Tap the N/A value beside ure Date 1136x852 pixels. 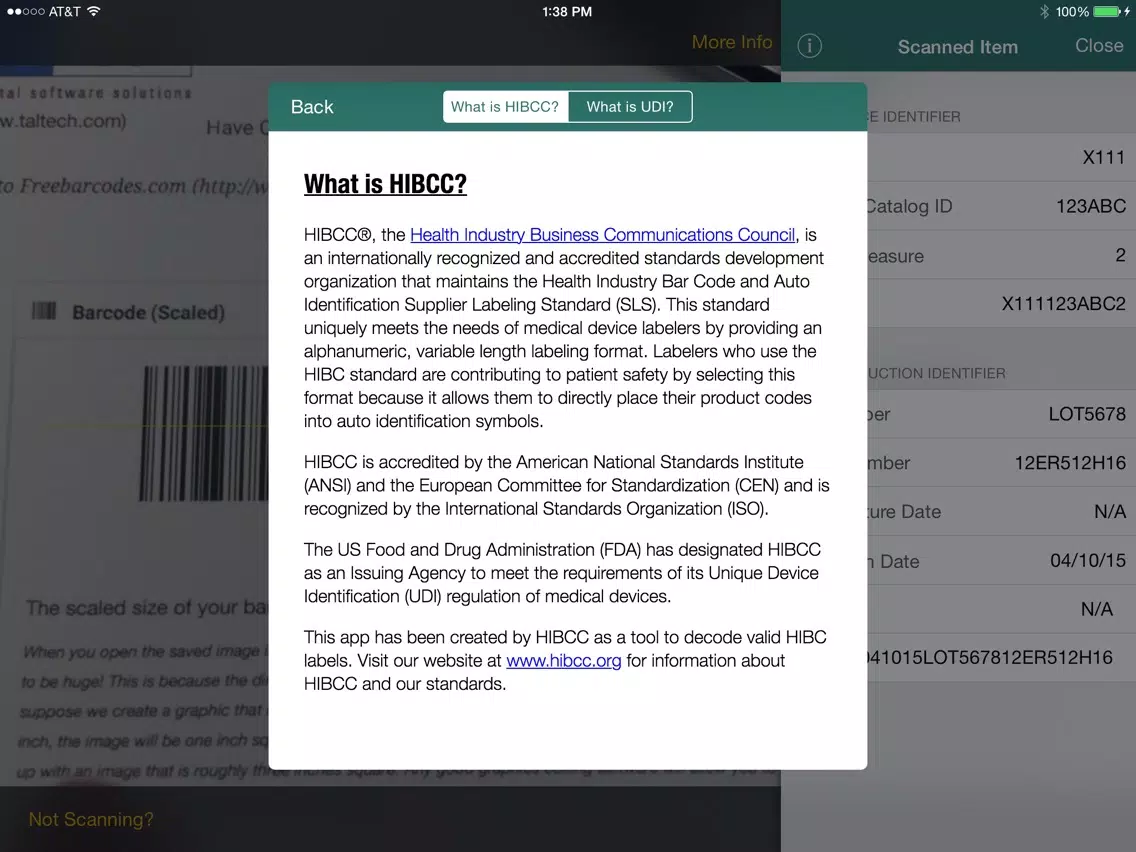[1110, 512]
